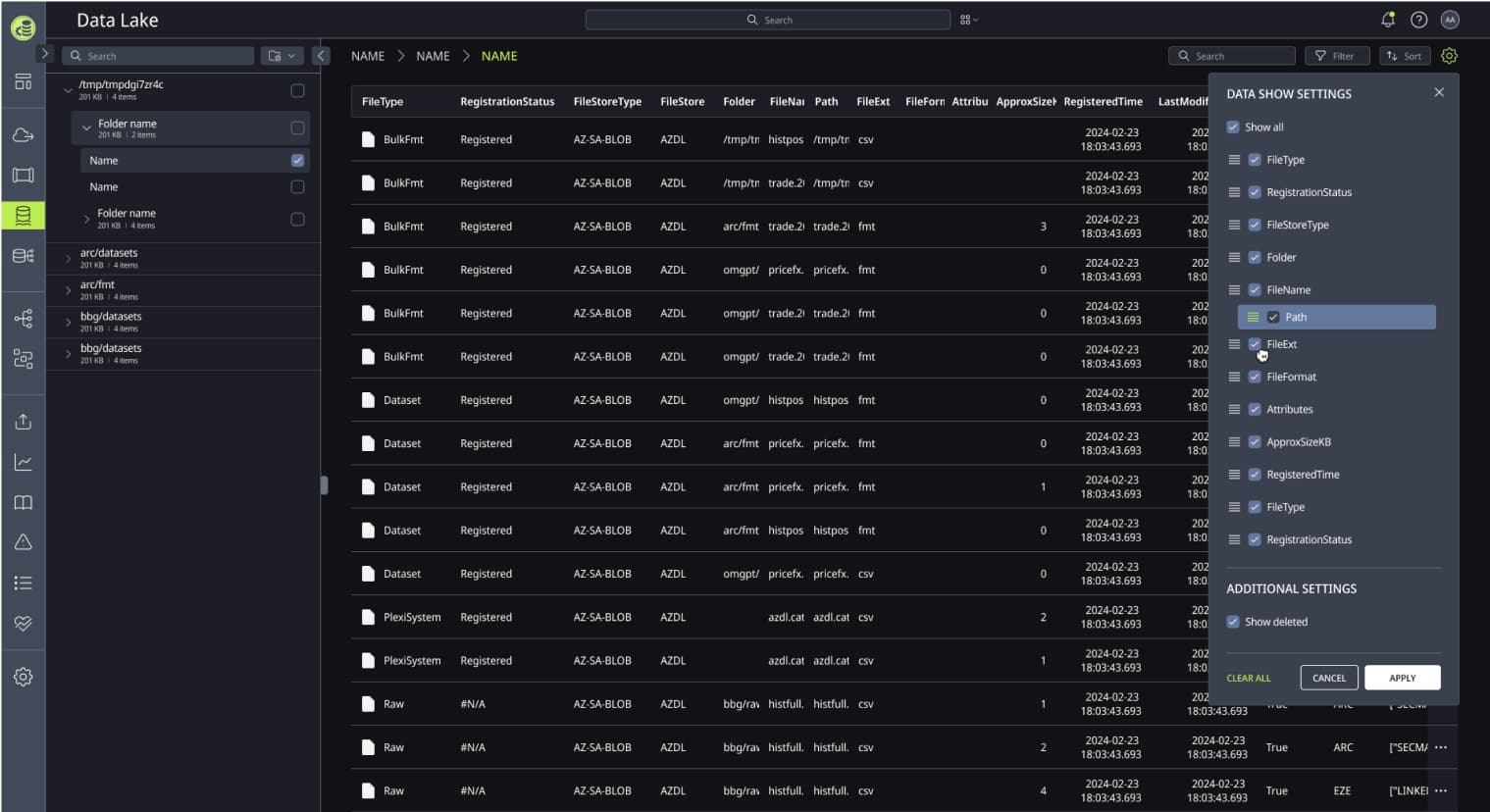Screen dimensions: 1490x812
Task: Open the Sort button
Action: point(1405,56)
